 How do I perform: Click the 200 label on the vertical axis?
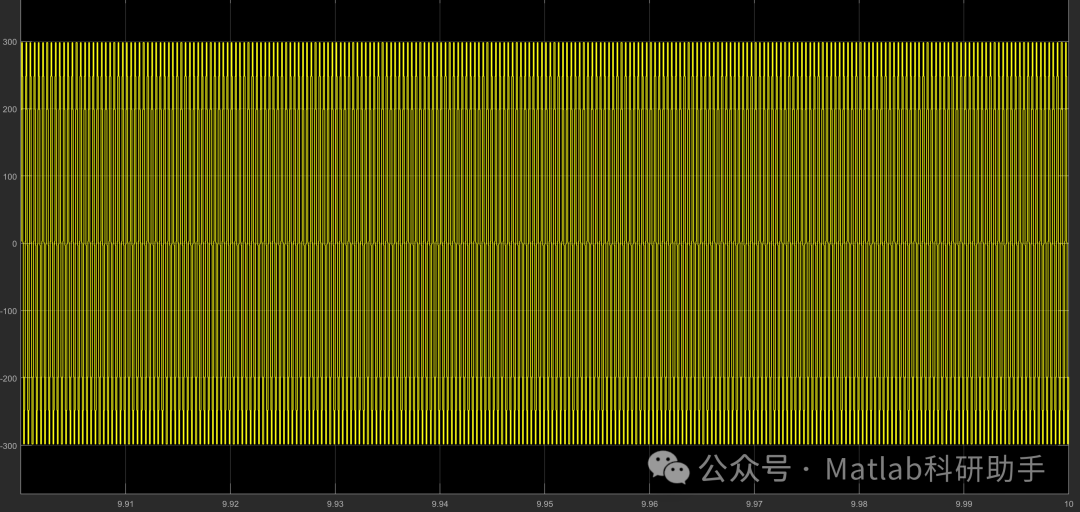(10, 109)
